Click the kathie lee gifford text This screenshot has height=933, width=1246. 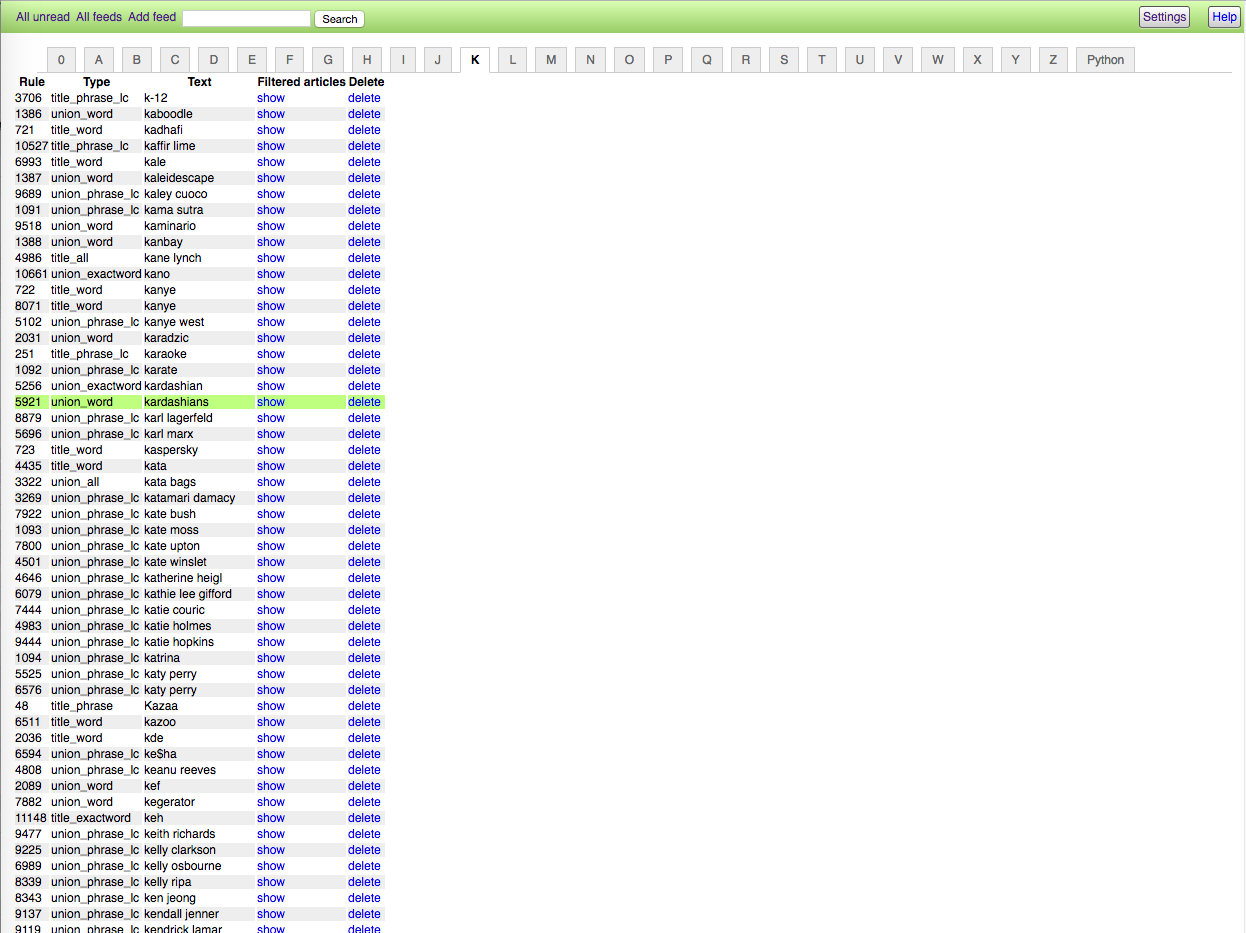coord(188,594)
